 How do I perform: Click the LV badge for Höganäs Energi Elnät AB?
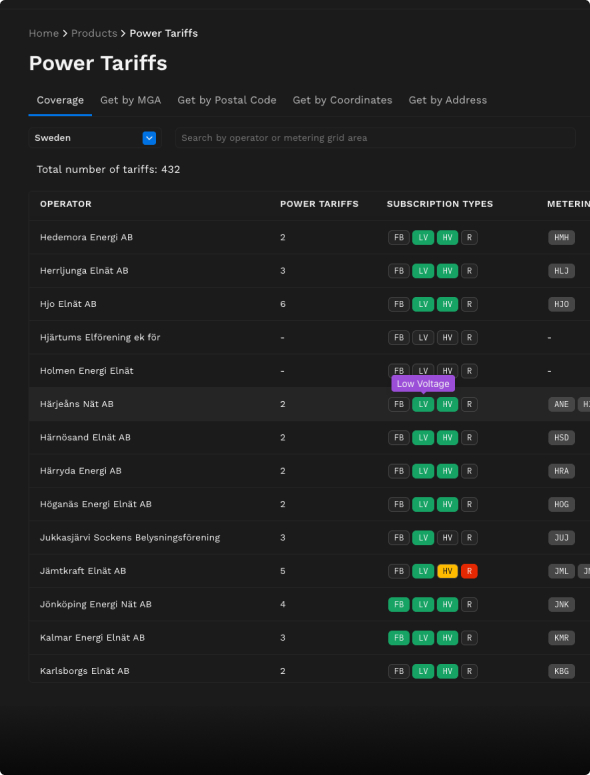pos(423,505)
